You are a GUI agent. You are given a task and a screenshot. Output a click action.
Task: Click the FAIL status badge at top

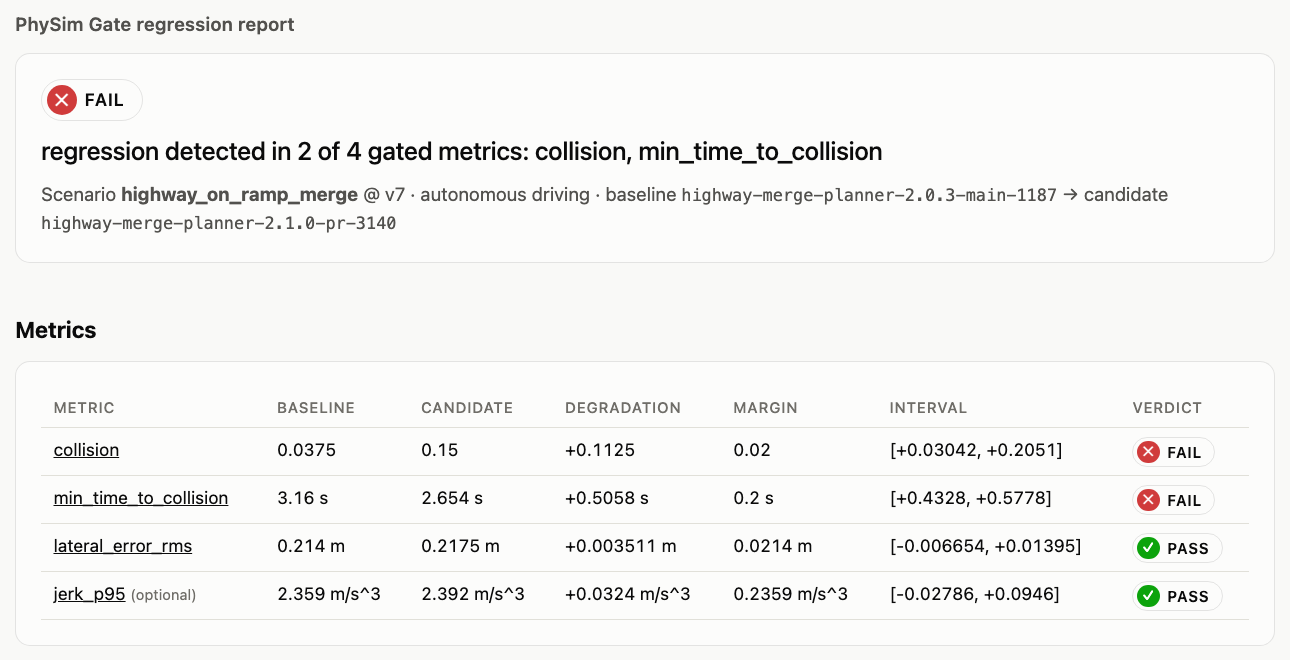(x=92, y=100)
